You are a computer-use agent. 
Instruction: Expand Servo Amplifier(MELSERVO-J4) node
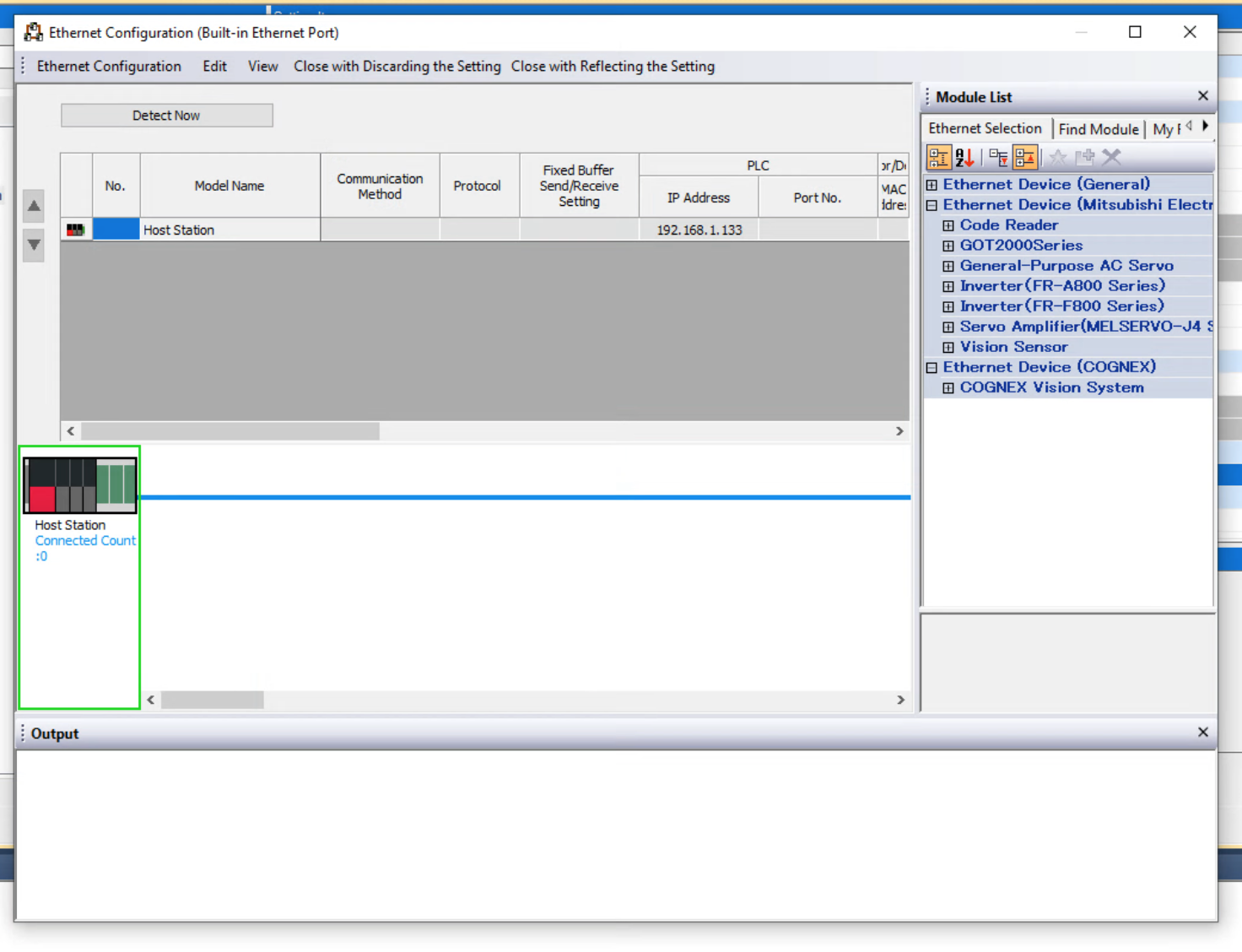[x=948, y=327]
